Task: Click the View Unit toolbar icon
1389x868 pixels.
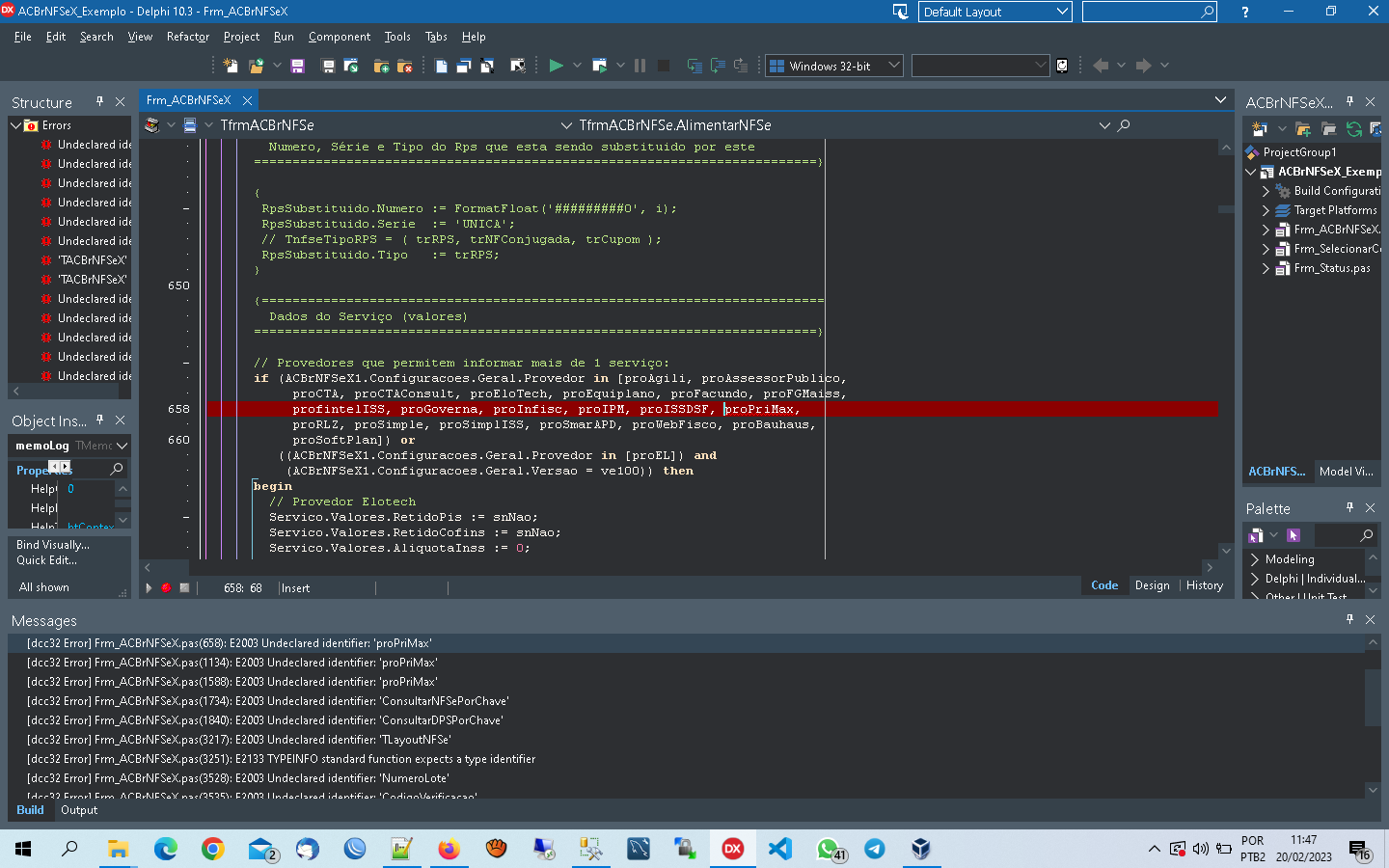Action: [x=441, y=66]
